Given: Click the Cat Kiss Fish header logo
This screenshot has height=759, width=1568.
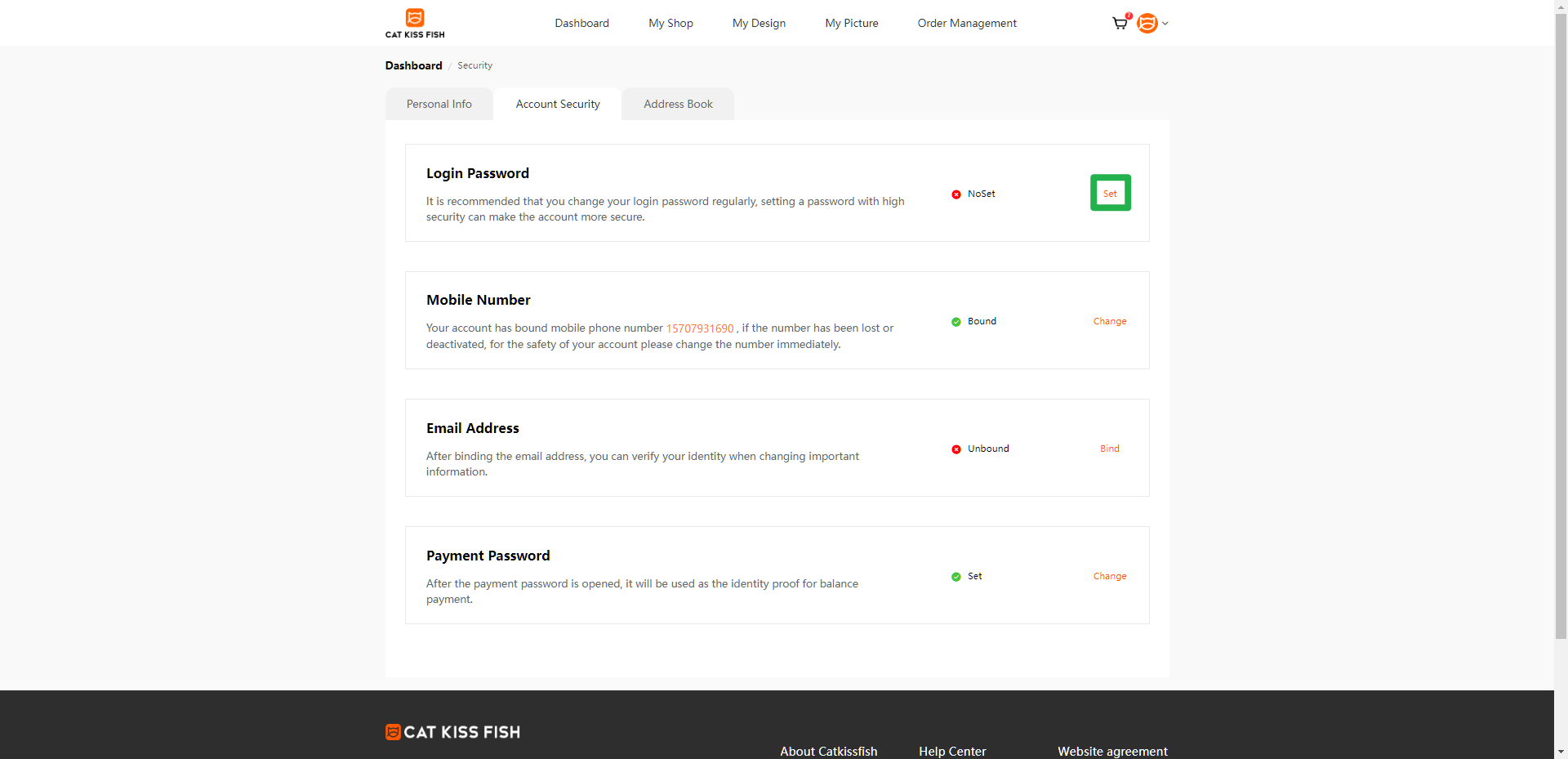Looking at the screenshot, I should pos(415,23).
